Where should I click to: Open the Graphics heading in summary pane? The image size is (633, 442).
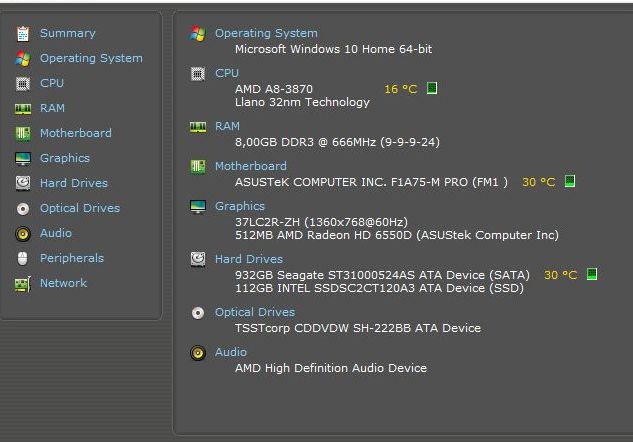click(240, 206)
